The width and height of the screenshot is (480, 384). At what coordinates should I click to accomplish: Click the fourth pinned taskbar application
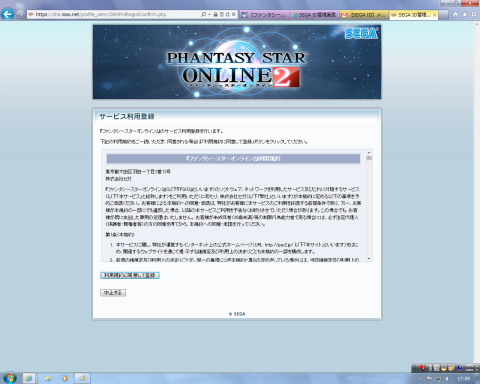(82, 378)
